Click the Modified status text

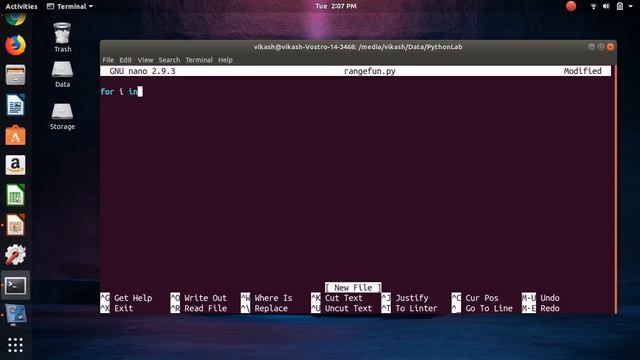pos(582,71)
